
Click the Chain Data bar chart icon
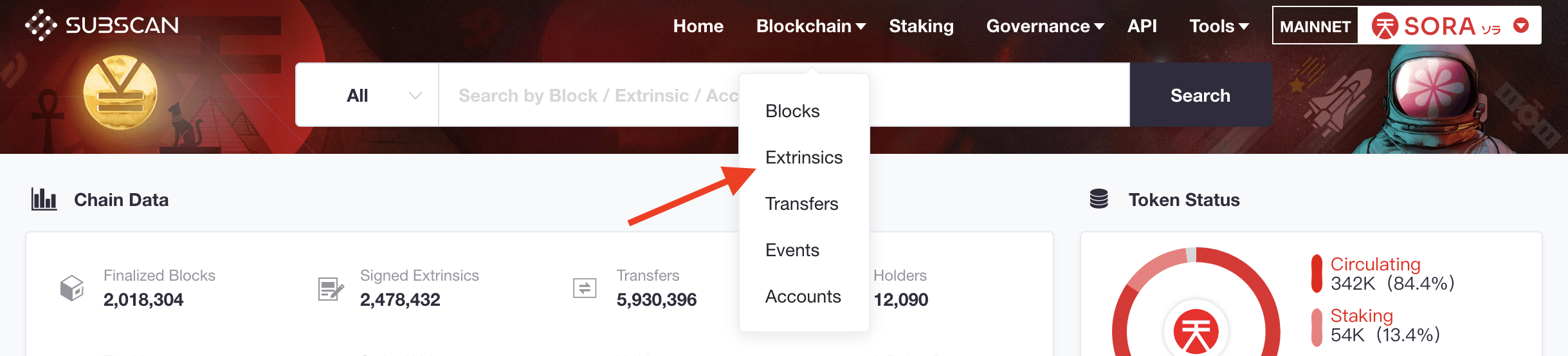pyautogui.click(x=44, y=199)
